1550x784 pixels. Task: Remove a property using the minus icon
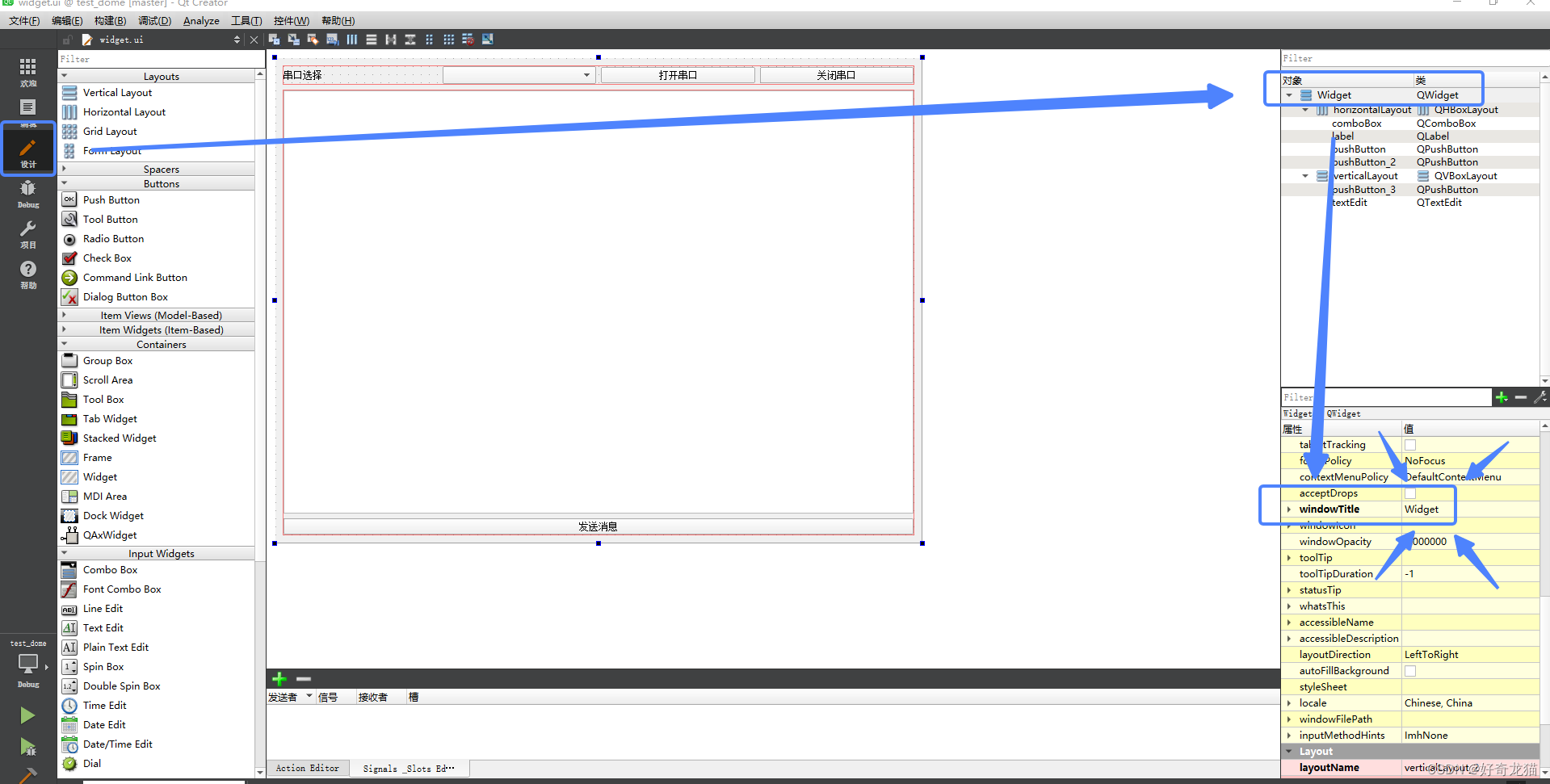pos(1521,397)
